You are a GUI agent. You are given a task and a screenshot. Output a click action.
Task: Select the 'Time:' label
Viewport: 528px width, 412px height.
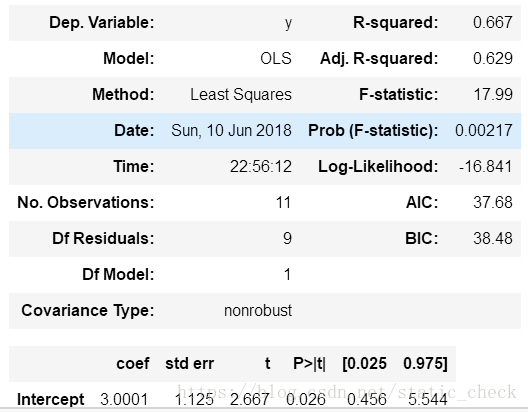[134, 167]
